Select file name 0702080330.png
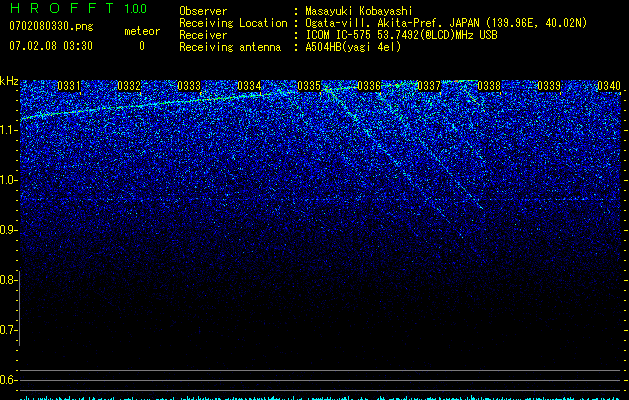 tap(51, 26)
